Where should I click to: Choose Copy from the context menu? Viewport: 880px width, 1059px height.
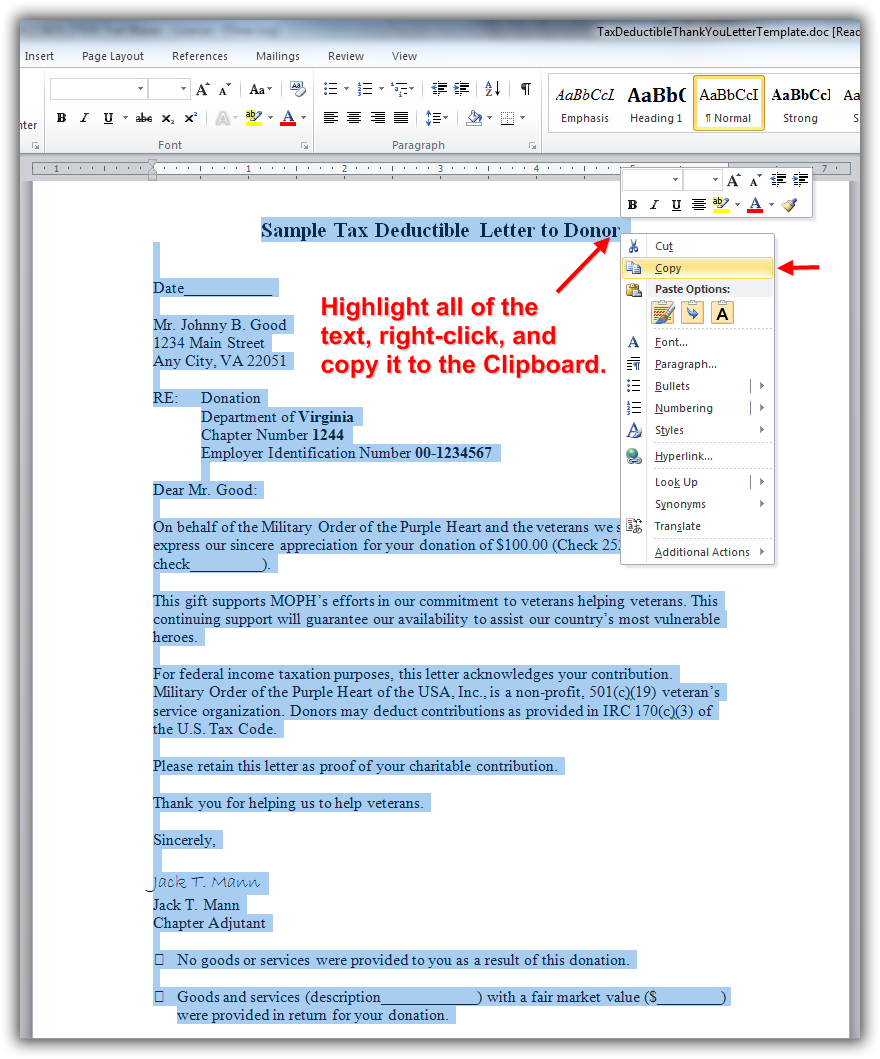point(668,268)
